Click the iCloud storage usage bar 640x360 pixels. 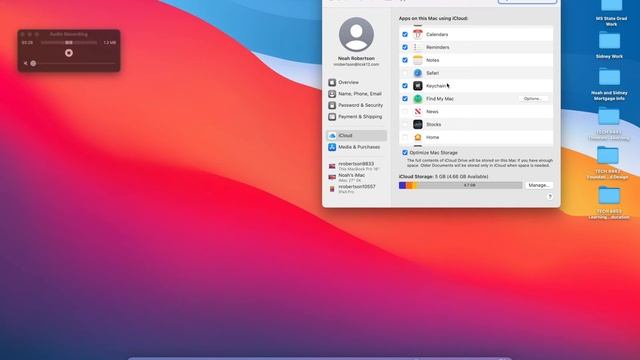coord(460,185)
